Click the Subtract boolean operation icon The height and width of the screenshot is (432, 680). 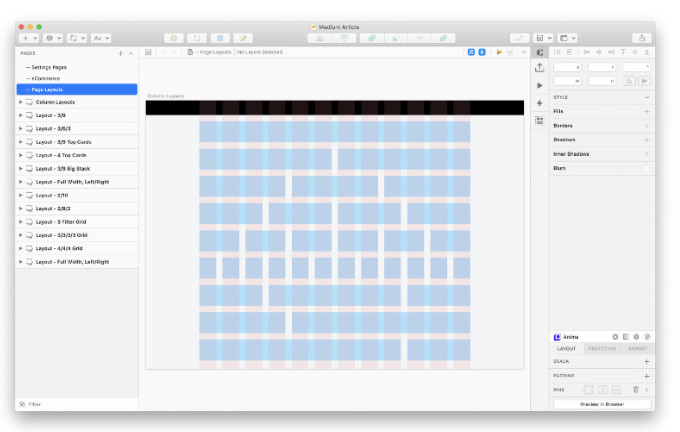(x=396, y=38)
